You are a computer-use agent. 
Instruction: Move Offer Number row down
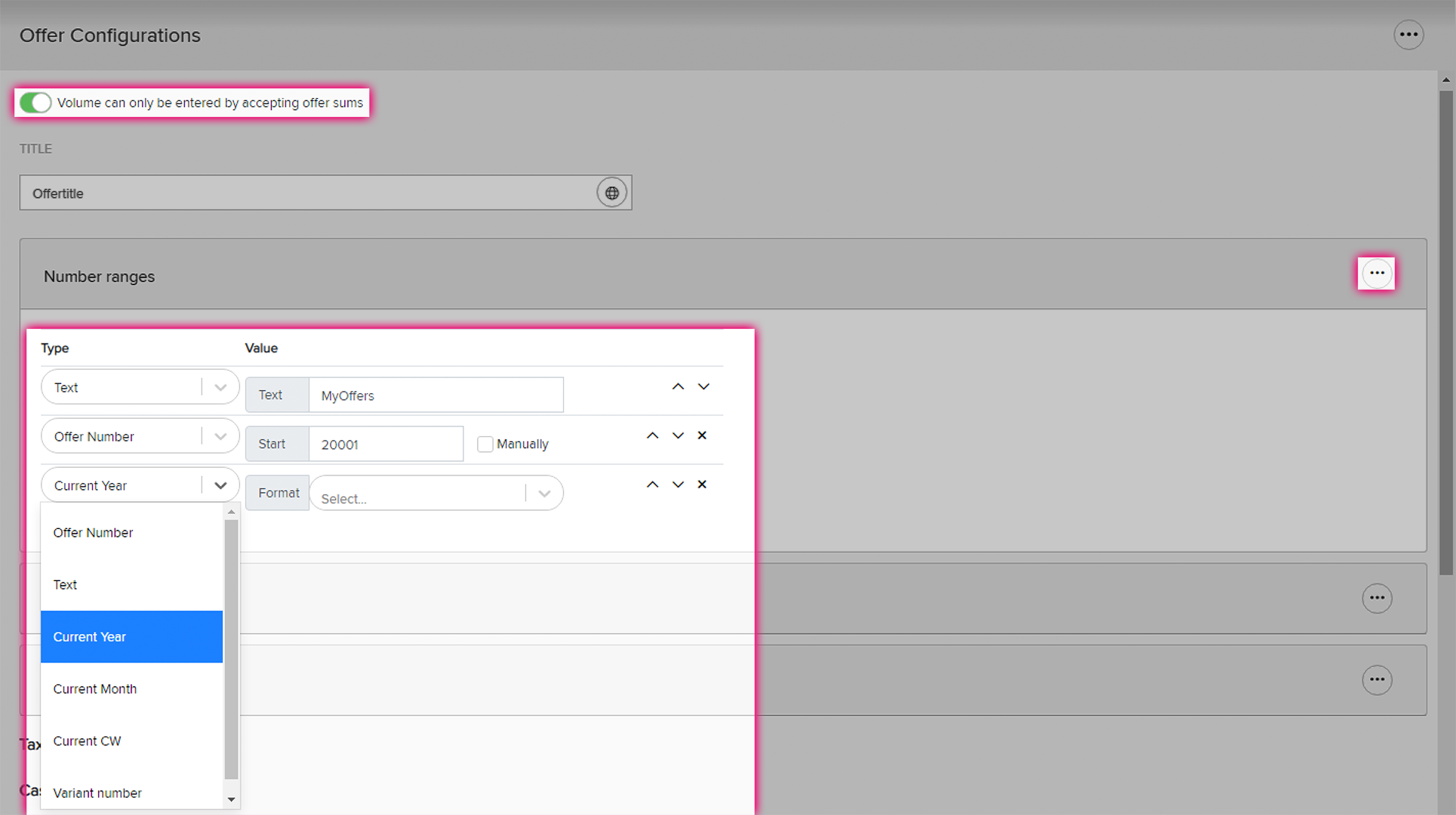678,436
